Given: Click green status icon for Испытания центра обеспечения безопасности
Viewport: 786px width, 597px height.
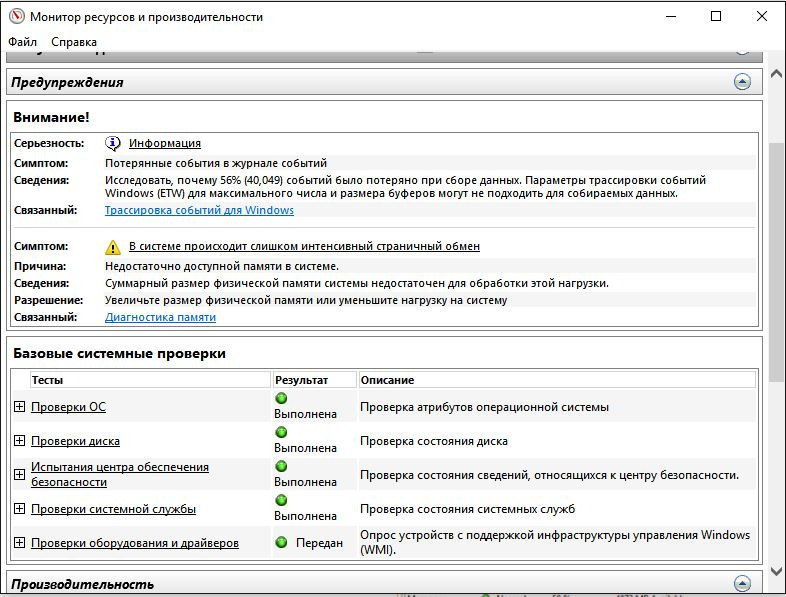Looking at the screenshot, I should [281, 467].
